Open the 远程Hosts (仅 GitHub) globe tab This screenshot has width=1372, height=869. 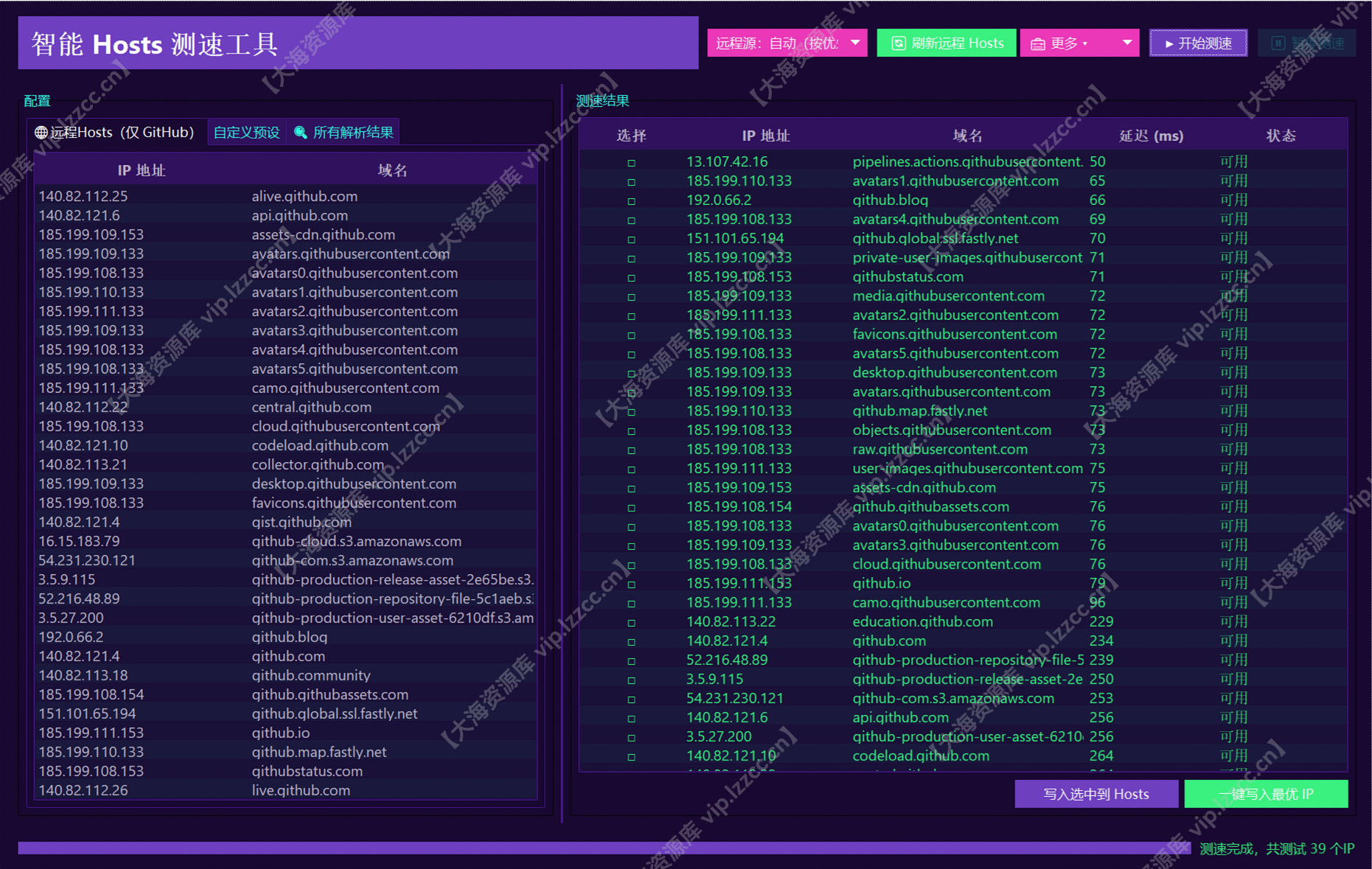[115, 133]
